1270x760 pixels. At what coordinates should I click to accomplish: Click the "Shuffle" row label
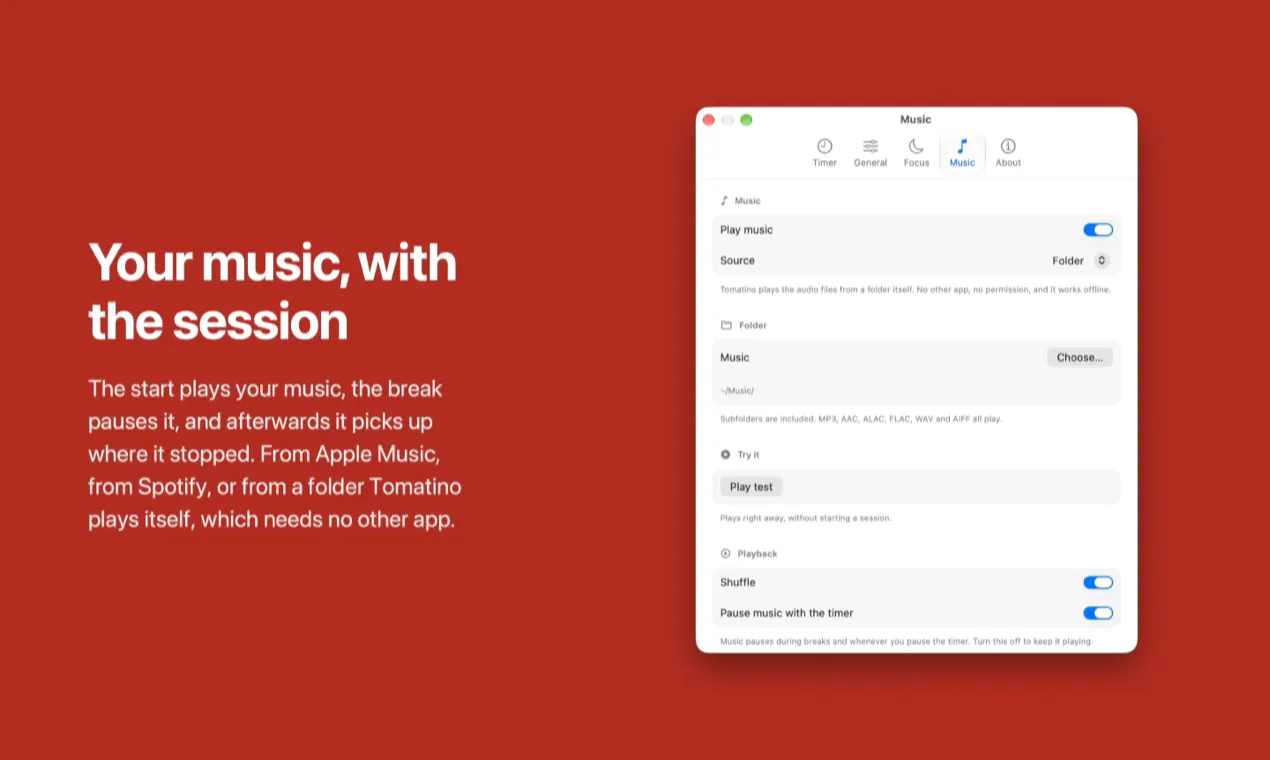[738, 582]
